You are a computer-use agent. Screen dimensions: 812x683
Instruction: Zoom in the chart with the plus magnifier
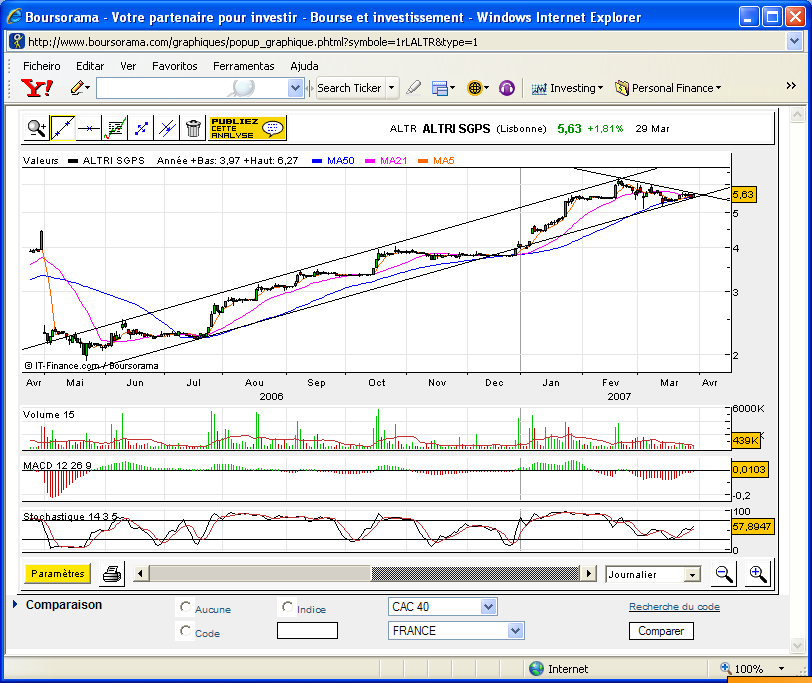(x=758, y=574)
